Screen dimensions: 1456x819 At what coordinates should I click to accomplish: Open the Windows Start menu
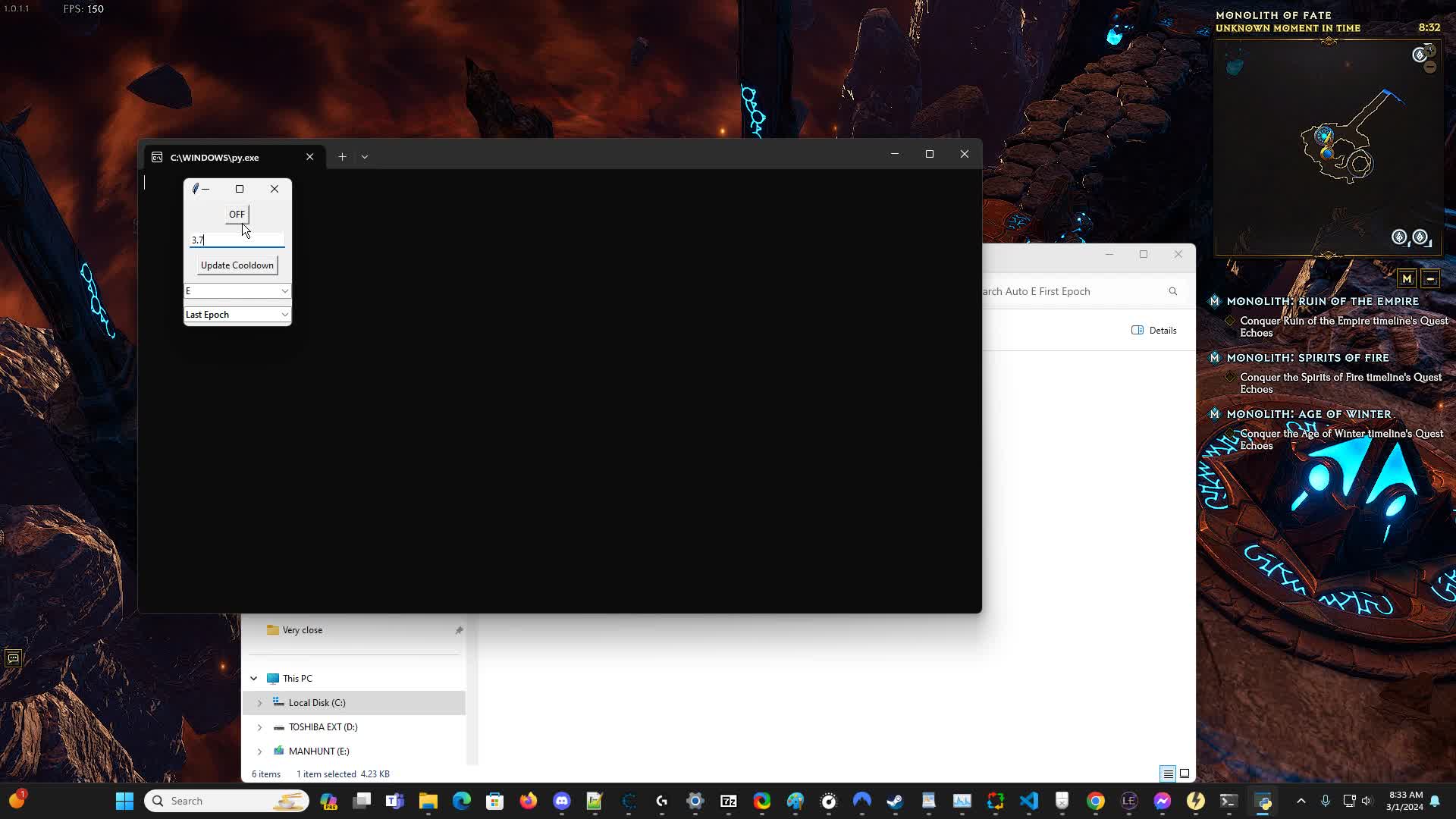coord(124,801)
